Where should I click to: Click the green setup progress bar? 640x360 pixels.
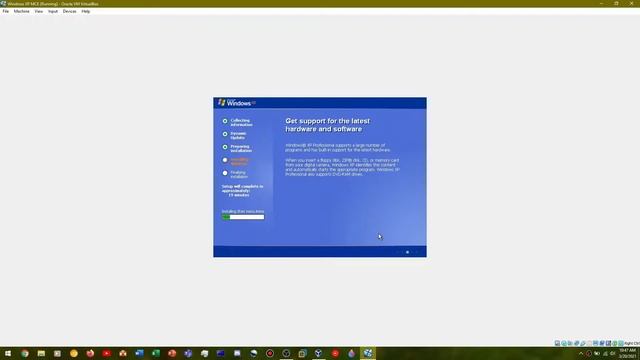pos(243,217)
